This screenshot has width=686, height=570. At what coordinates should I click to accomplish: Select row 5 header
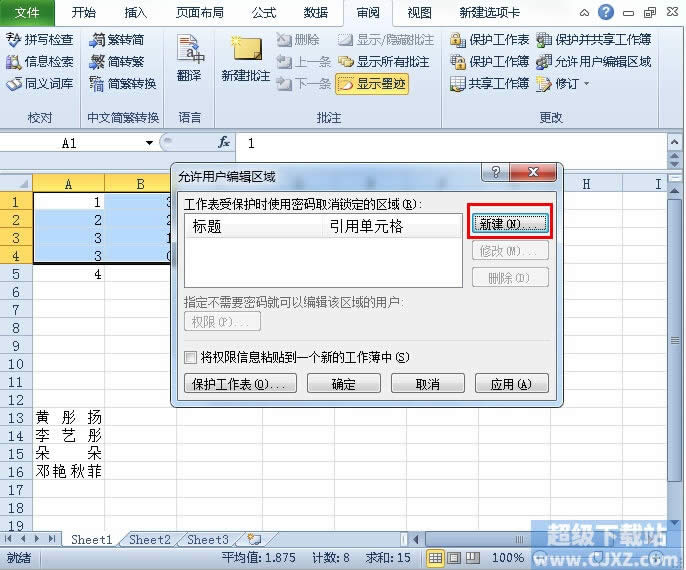point(16,274)
